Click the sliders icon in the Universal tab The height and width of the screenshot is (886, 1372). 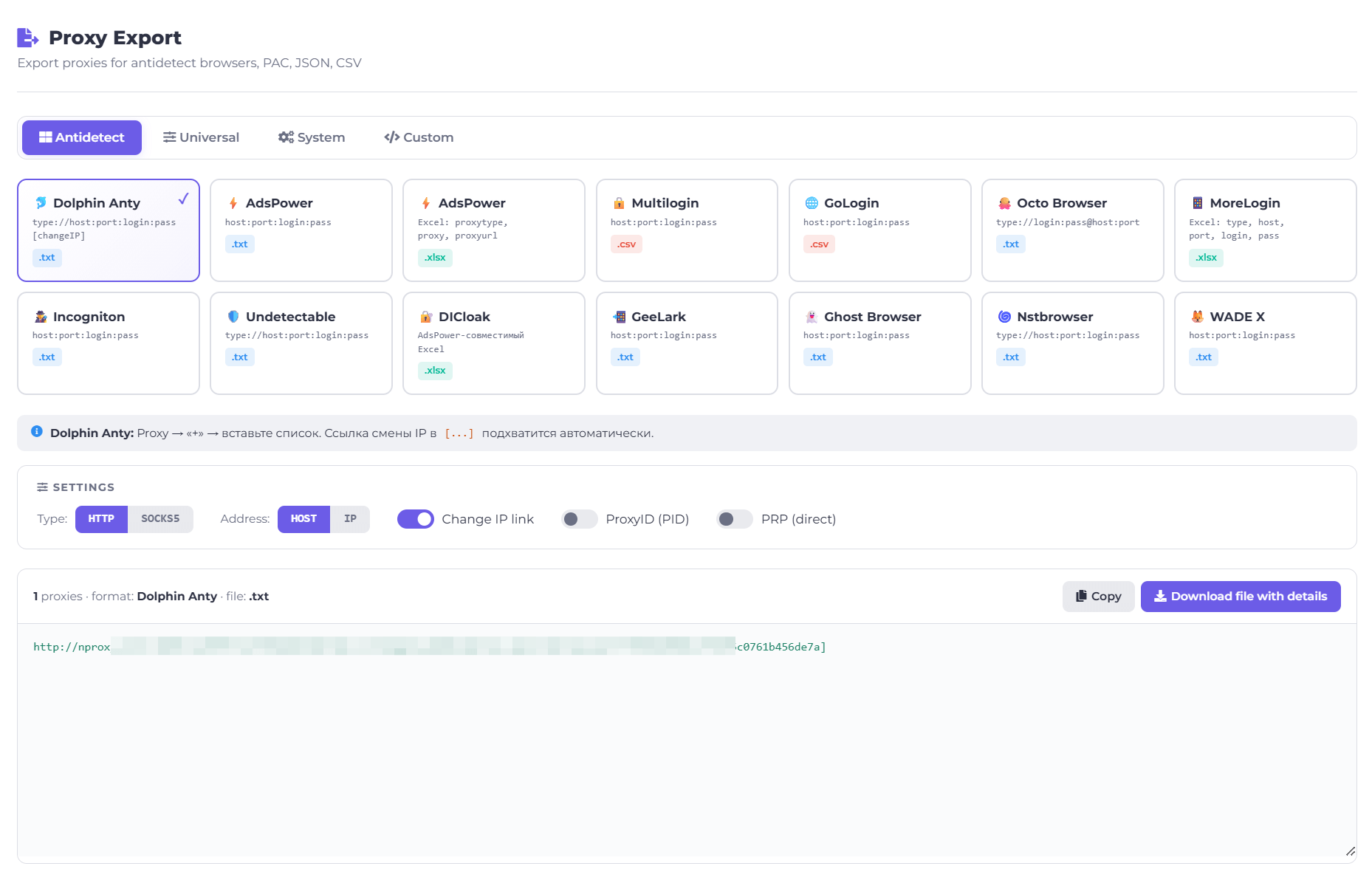coord(169,137)
